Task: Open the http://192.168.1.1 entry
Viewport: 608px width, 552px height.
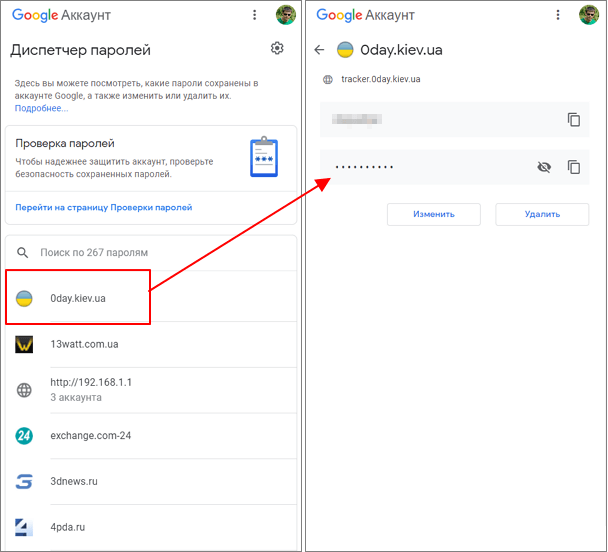Action: point(151,390)
